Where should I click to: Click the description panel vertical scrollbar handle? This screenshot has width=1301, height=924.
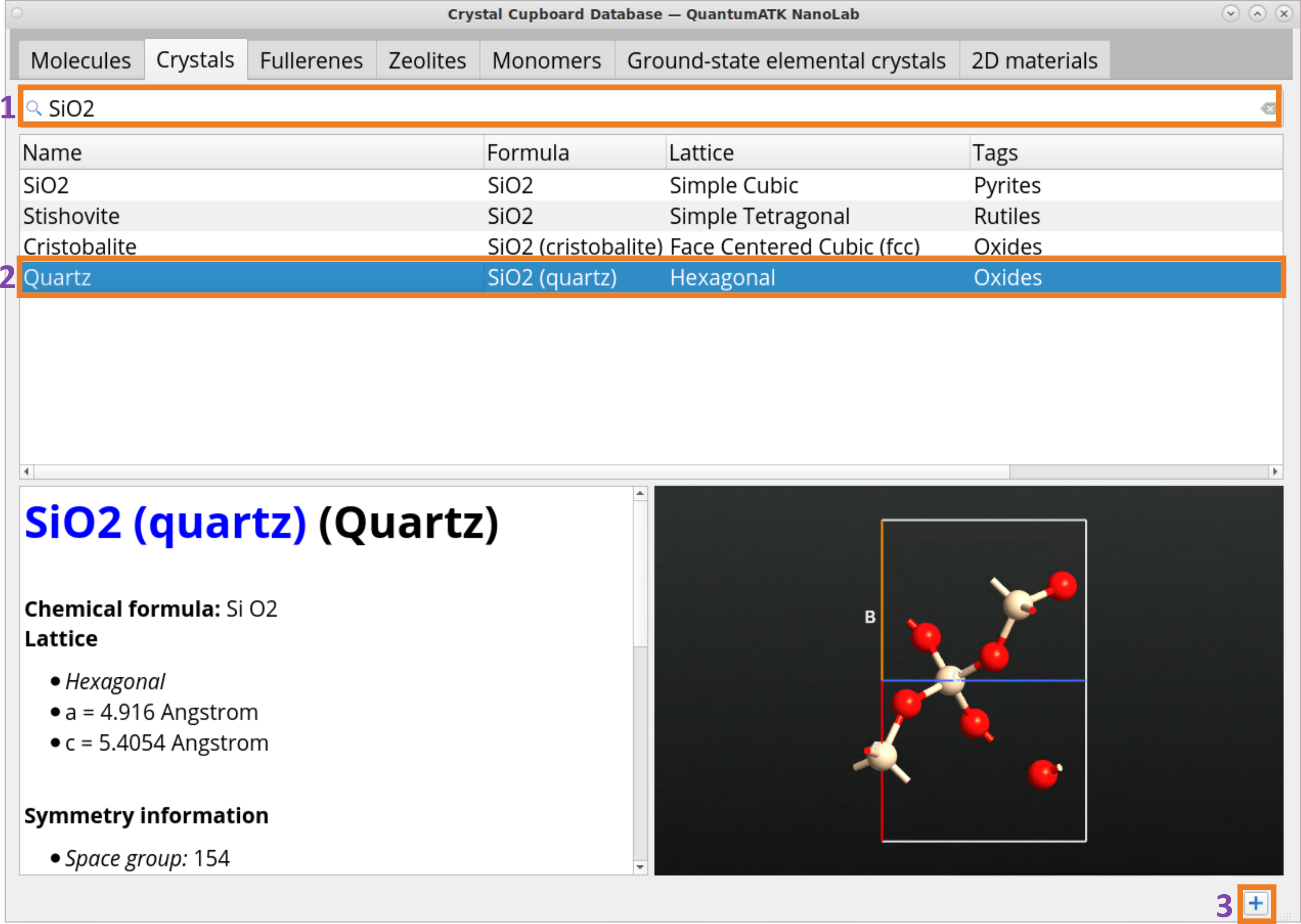tap(640, 574)
